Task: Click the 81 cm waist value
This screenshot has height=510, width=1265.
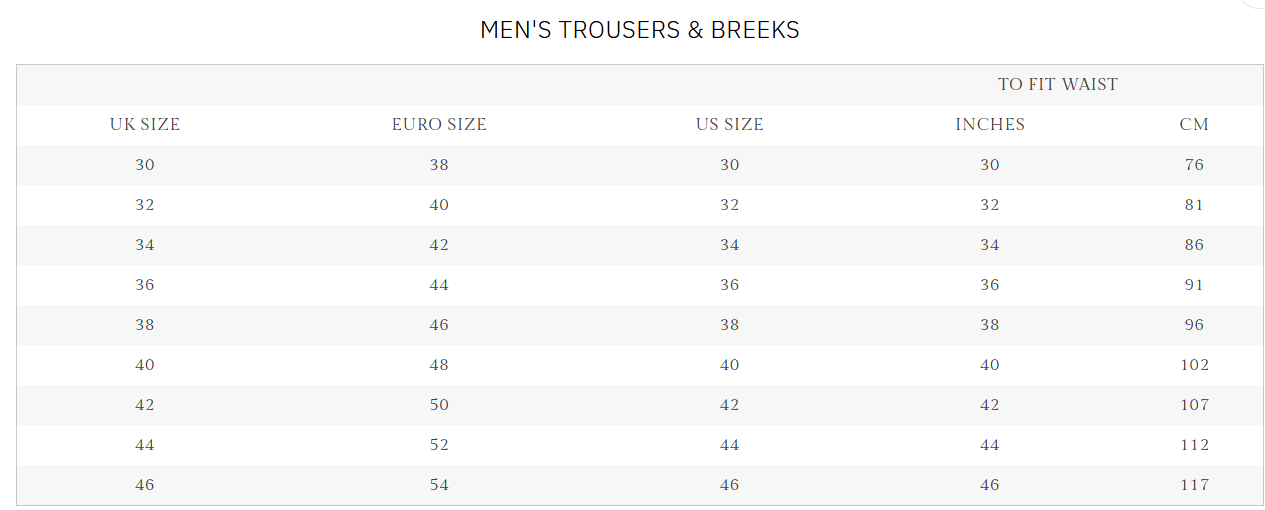Action: coord(1194,205)
